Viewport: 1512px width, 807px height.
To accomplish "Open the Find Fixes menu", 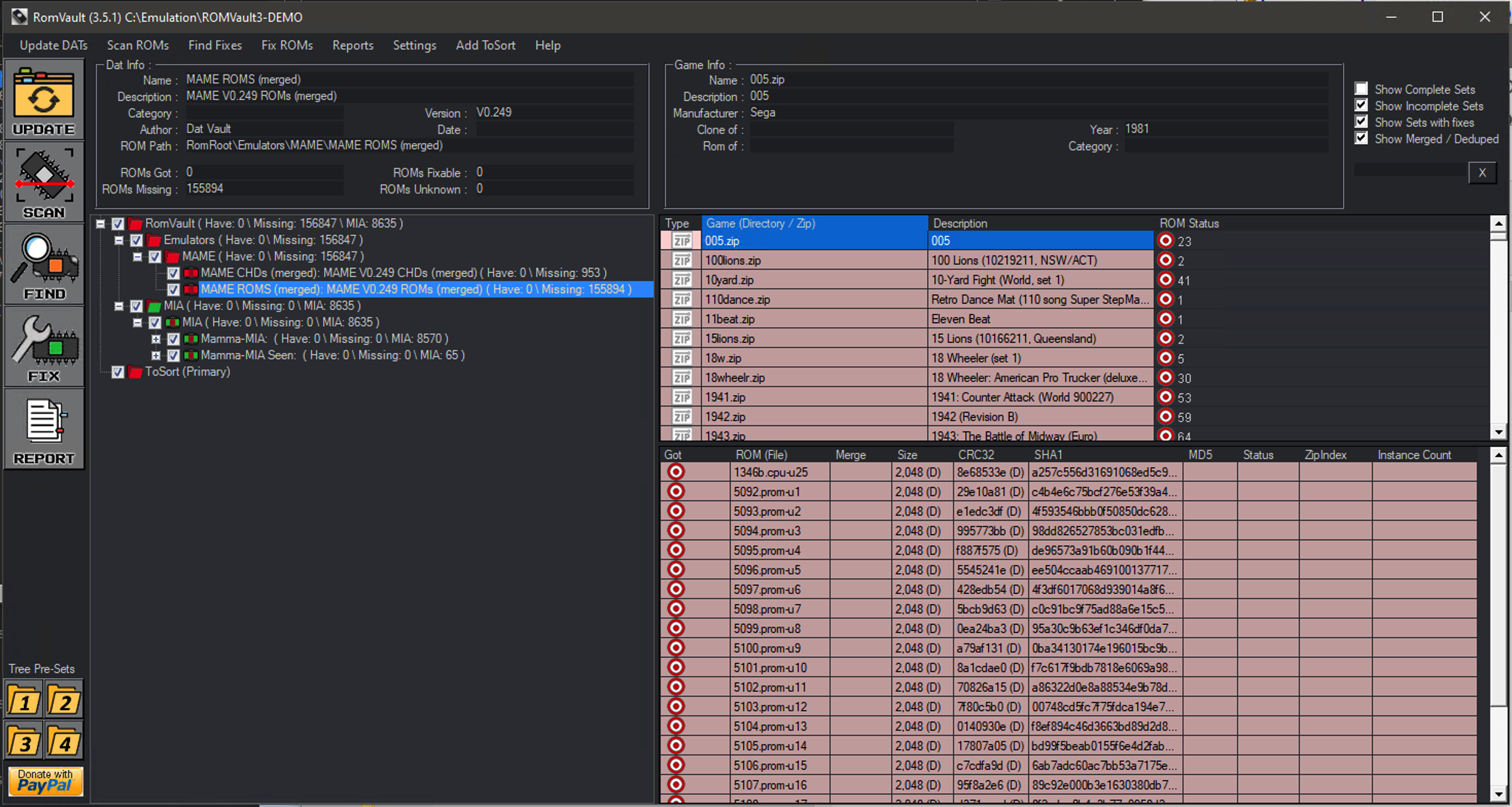I will coord(215,45).
